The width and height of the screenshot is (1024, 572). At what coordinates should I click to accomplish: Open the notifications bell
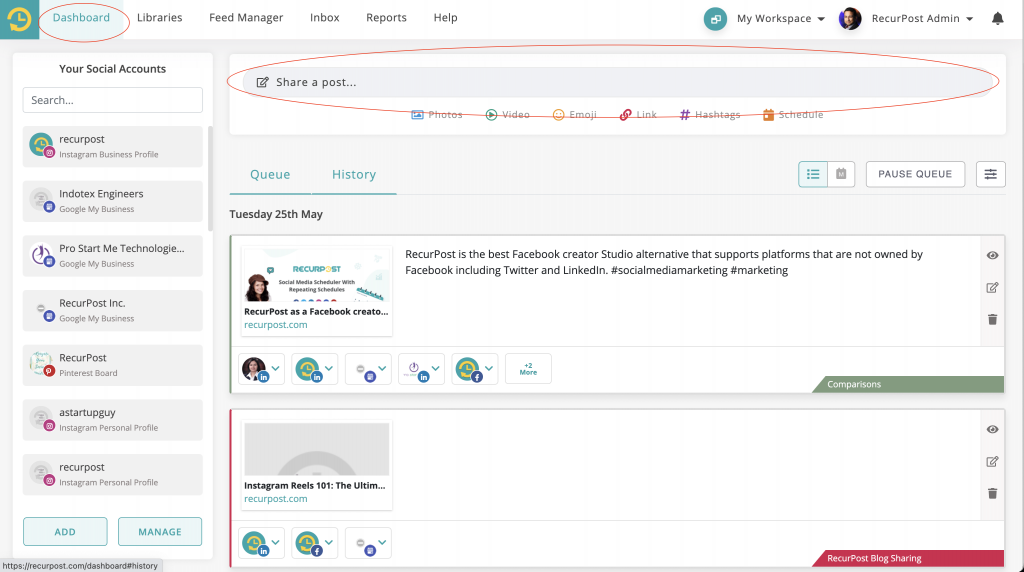997,18
